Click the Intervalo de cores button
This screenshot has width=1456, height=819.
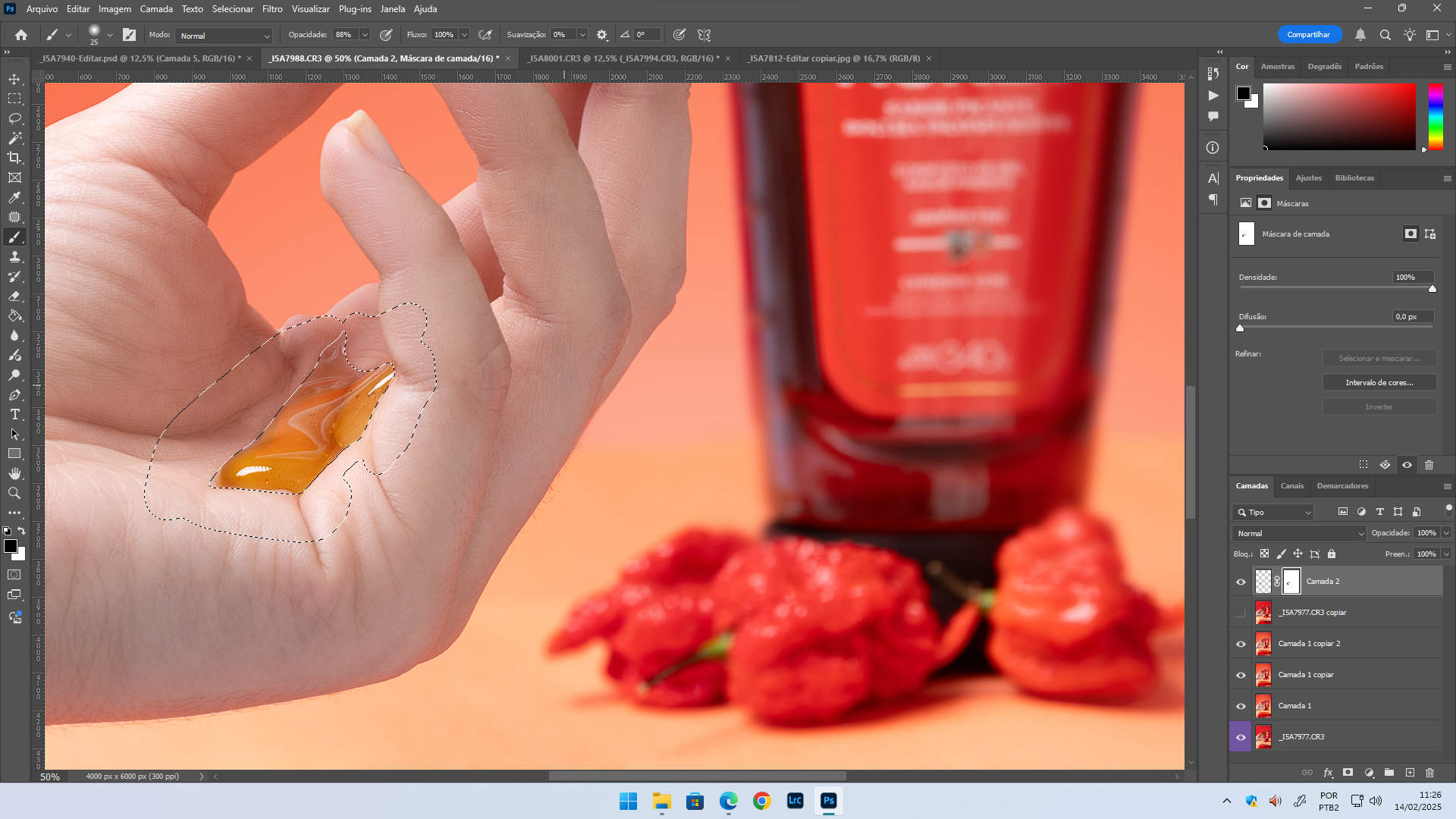point(1379,383)
